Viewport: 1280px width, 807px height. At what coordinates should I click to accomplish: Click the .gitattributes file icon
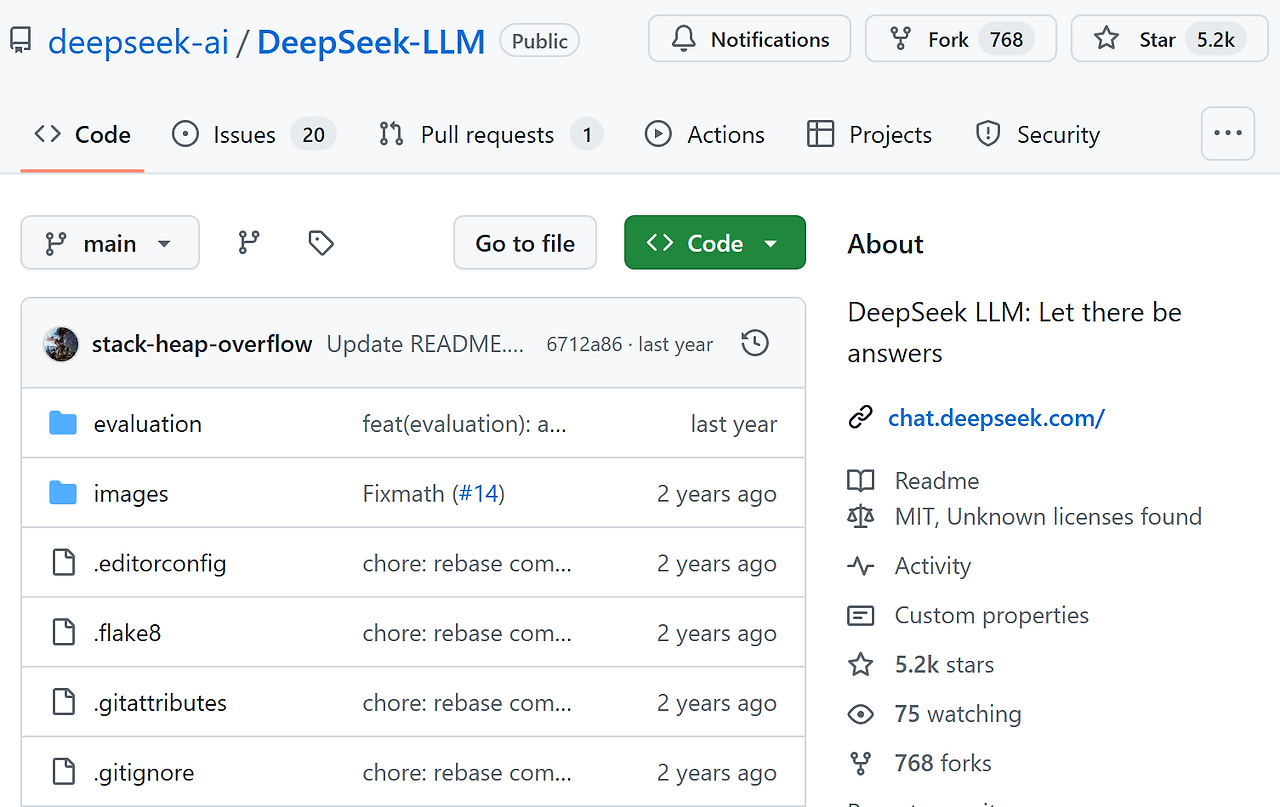point(63,703)
